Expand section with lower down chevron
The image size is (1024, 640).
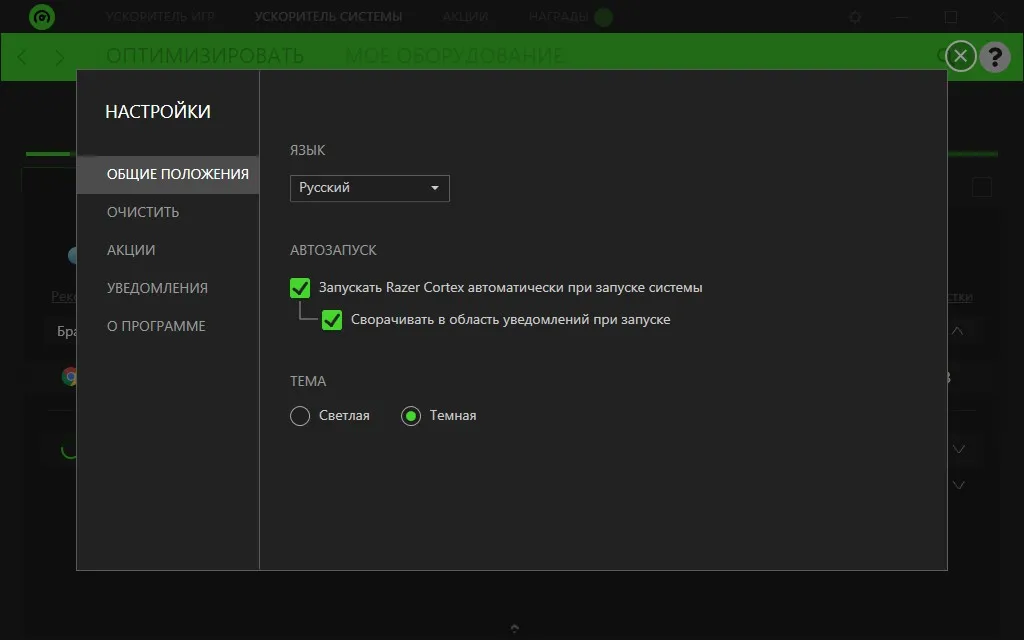[x=959, y=485]
